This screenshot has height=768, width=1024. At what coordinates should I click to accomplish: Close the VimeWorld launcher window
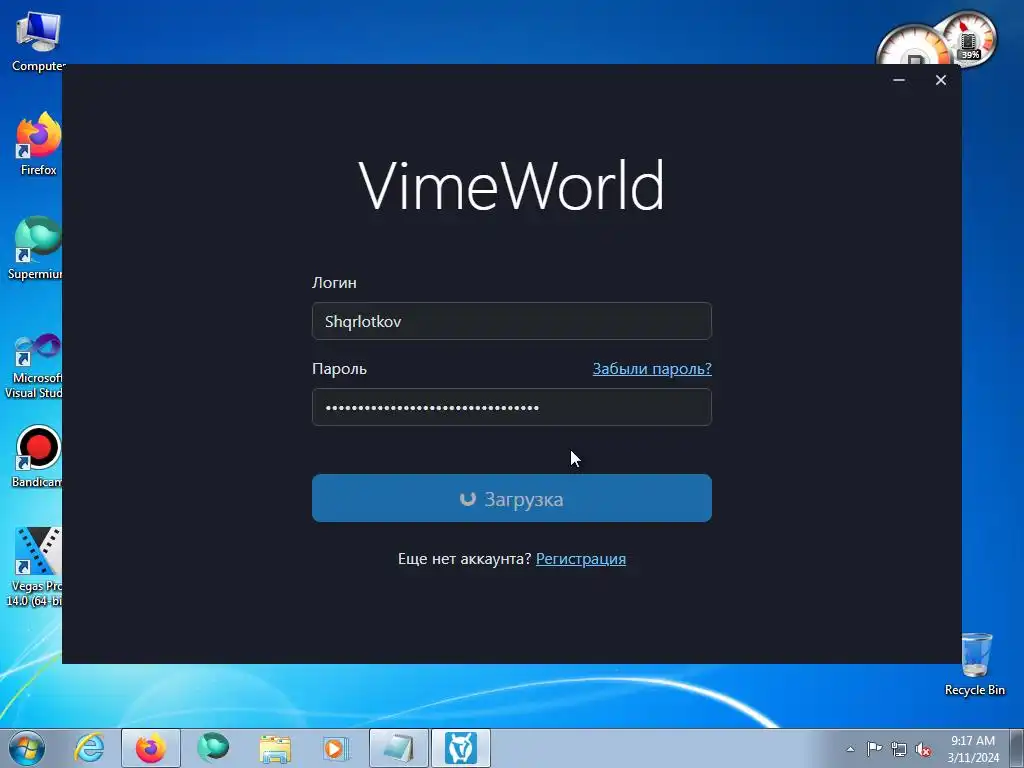coord(940,80)
